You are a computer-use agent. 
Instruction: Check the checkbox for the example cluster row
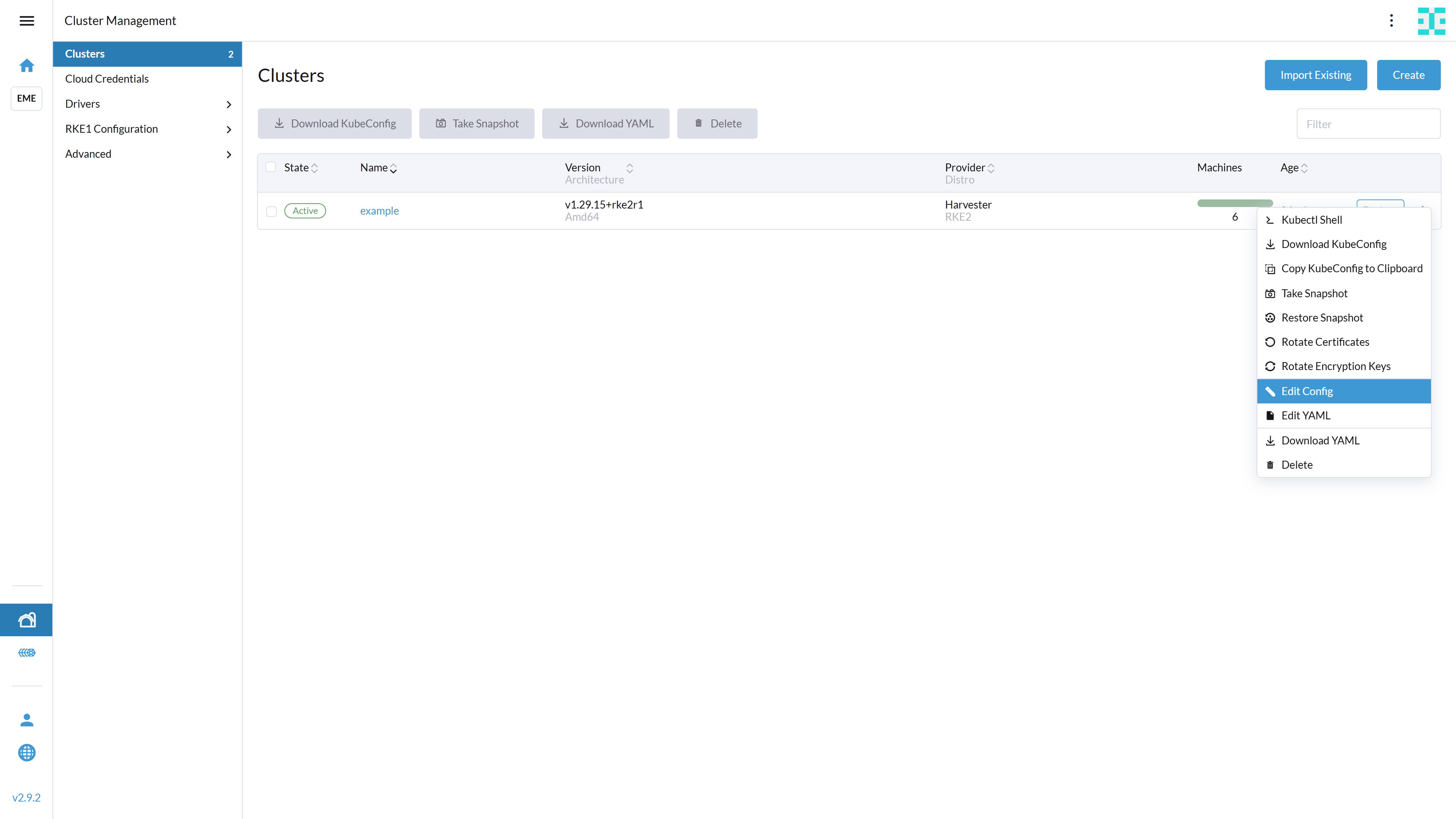click(271, 211)
